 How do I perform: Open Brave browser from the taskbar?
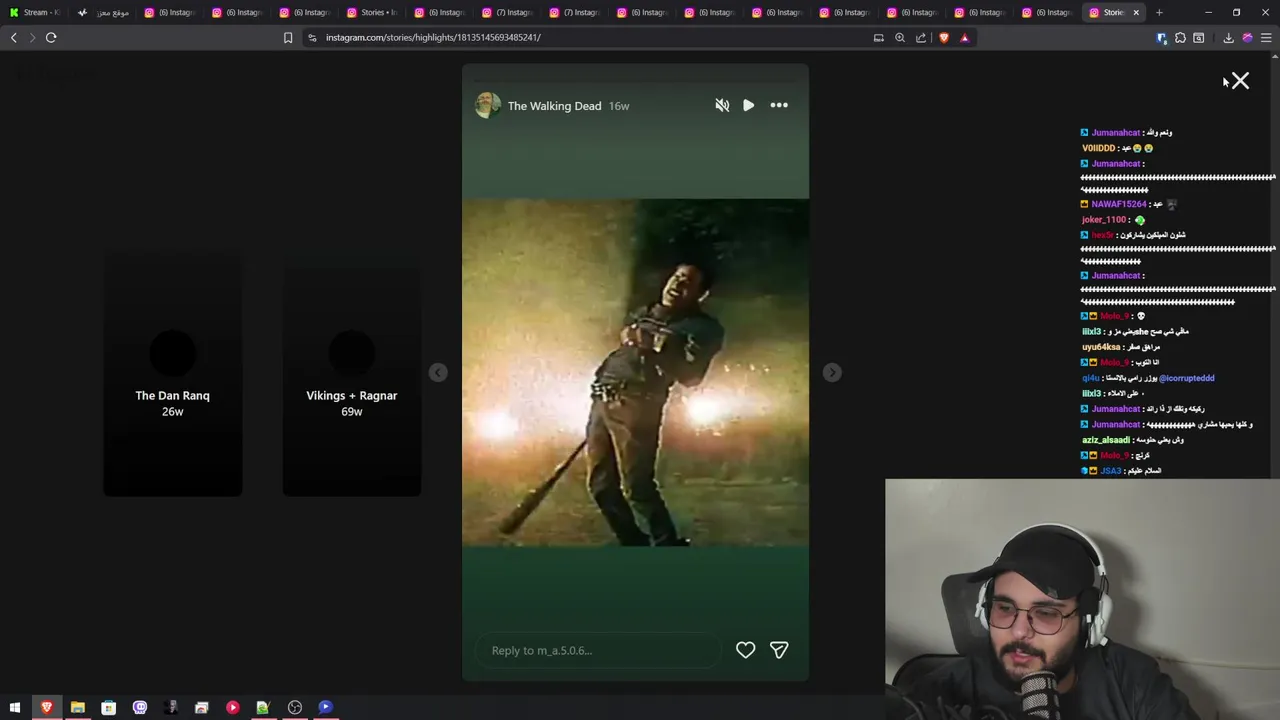46,707
